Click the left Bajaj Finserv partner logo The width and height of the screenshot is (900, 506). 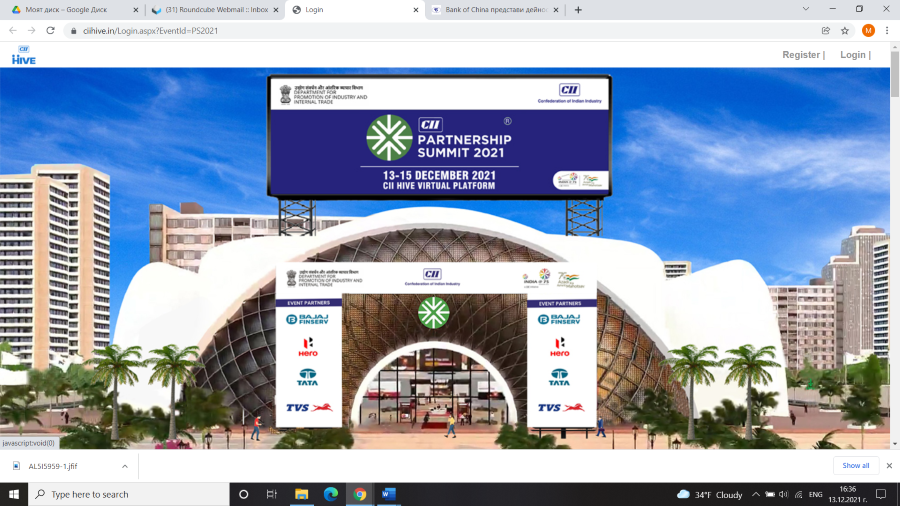tap(308, 320)
